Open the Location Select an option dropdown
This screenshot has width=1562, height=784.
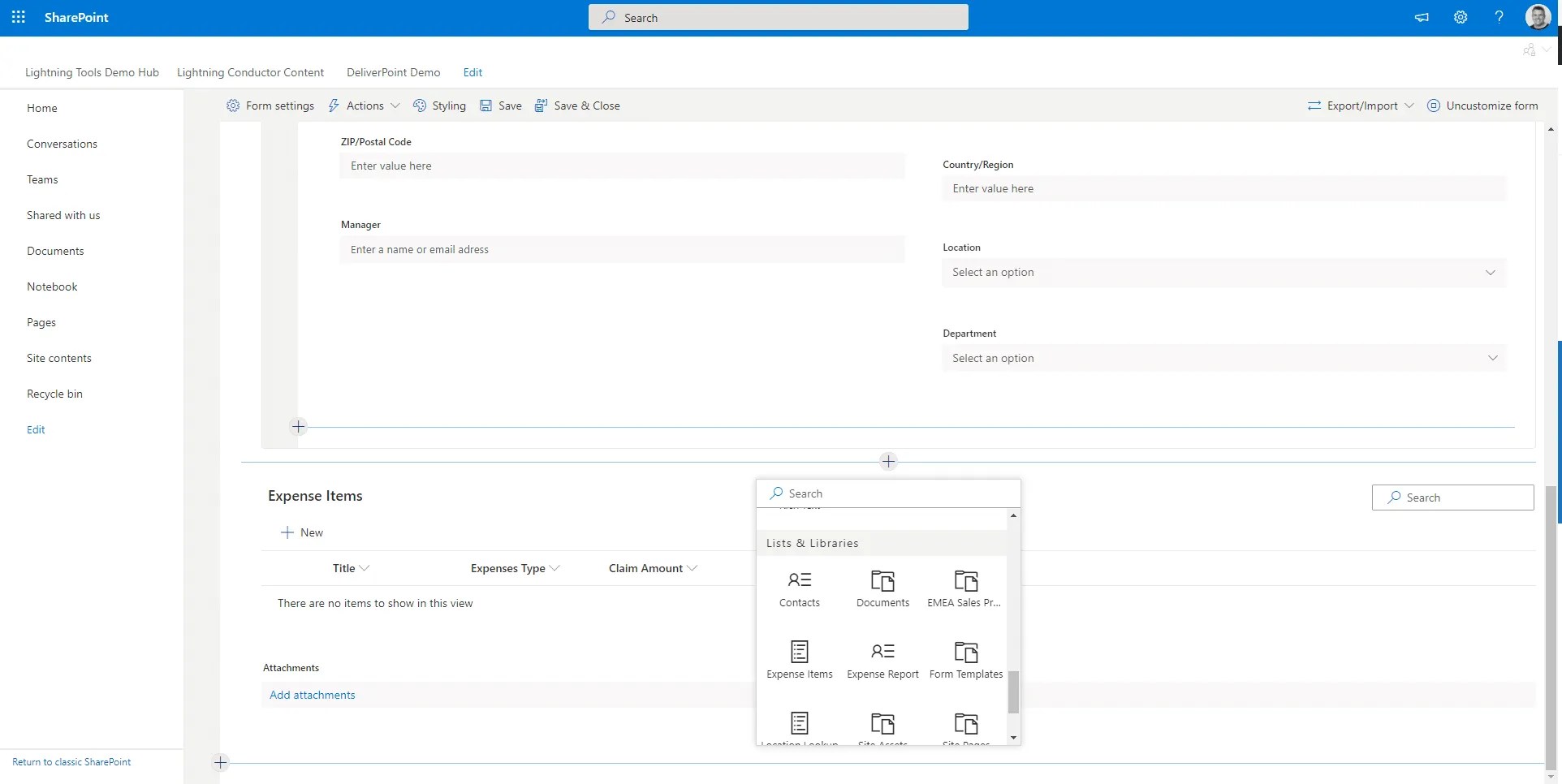(x=1223, y=272)
